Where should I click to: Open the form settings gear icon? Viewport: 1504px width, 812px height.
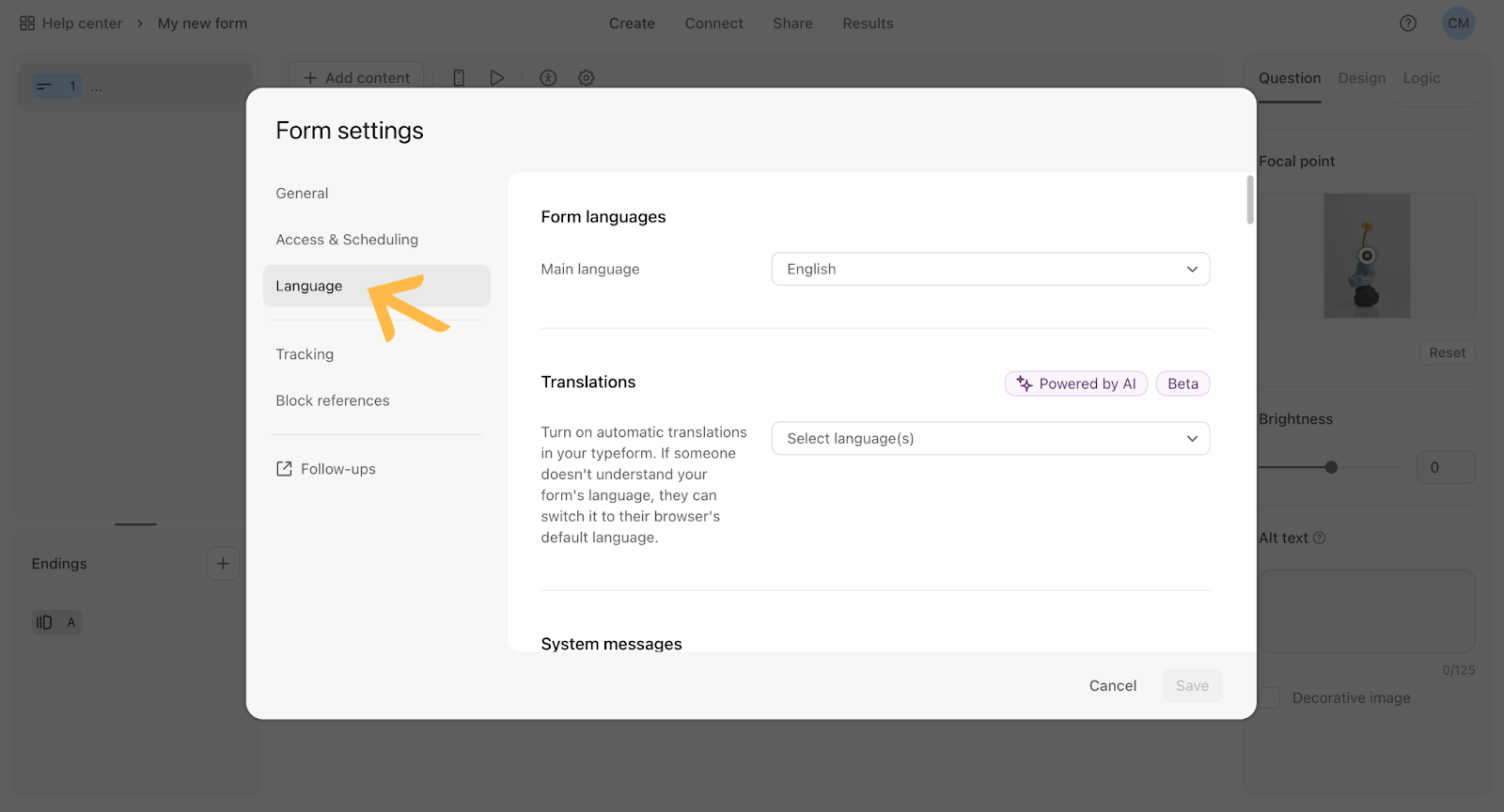click(x=587, y=78)
